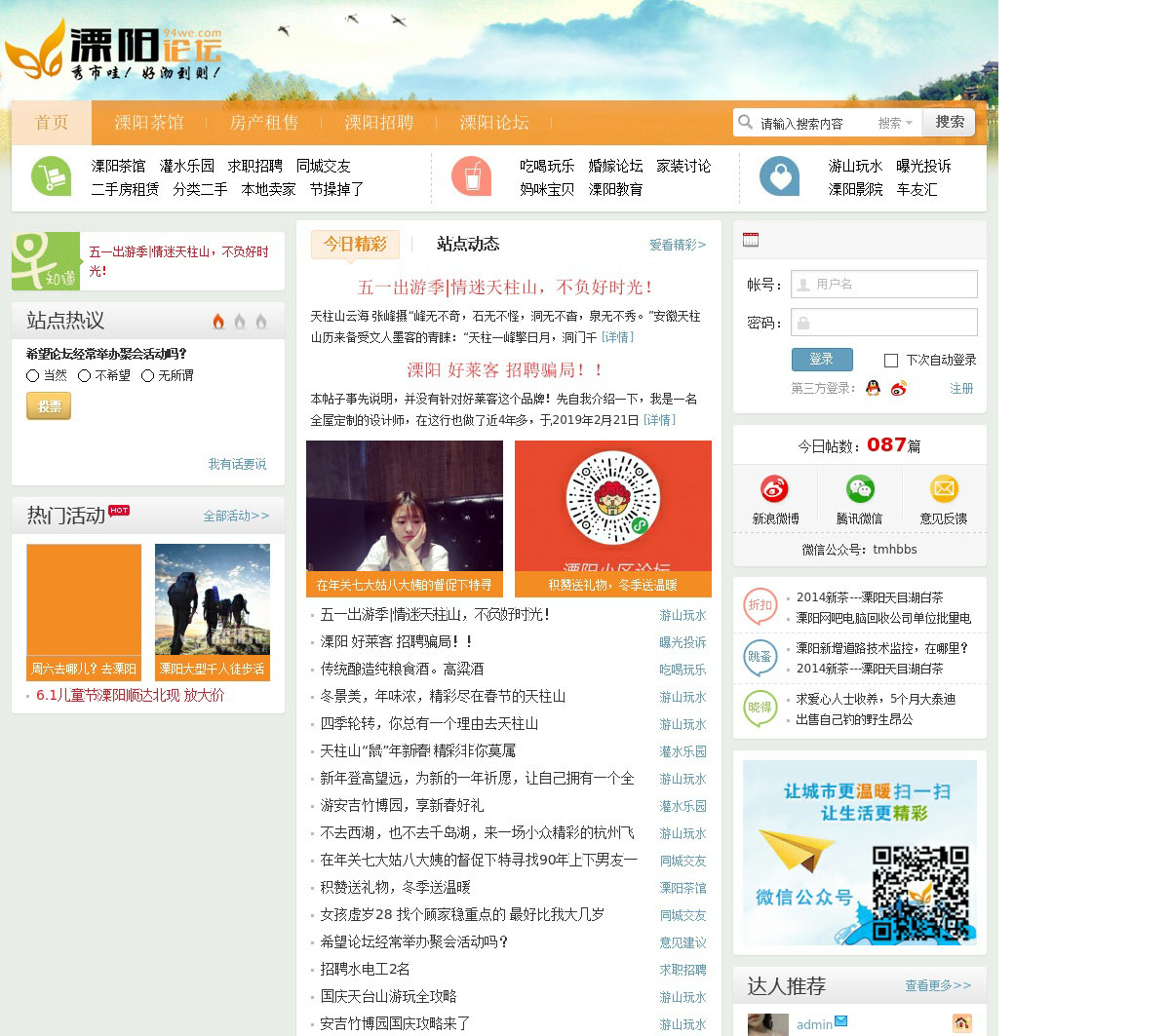1170x1036 pixels.
Task: Click the orange drink cup category icon
Action: click(471, 176)
